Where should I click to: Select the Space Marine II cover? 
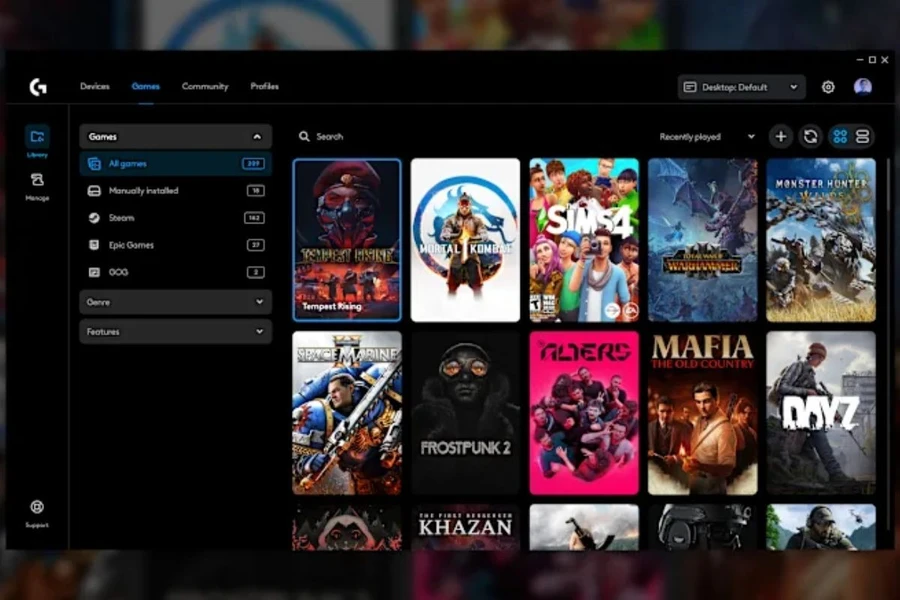coord(347,413)
